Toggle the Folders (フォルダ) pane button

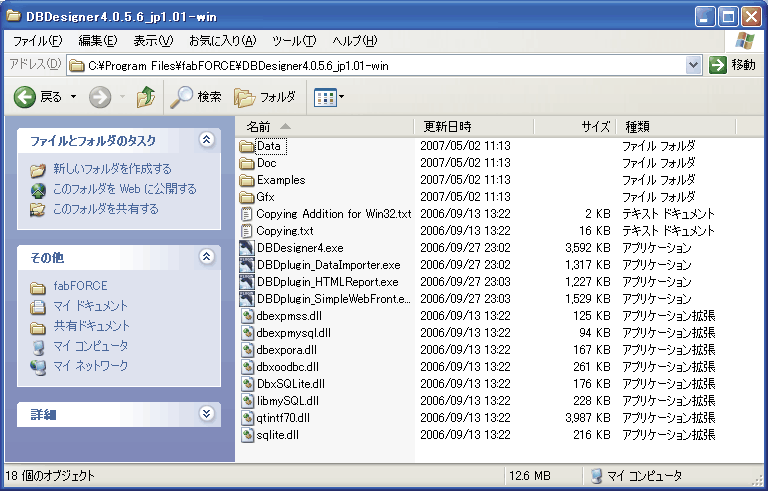[x=265, y=97]
